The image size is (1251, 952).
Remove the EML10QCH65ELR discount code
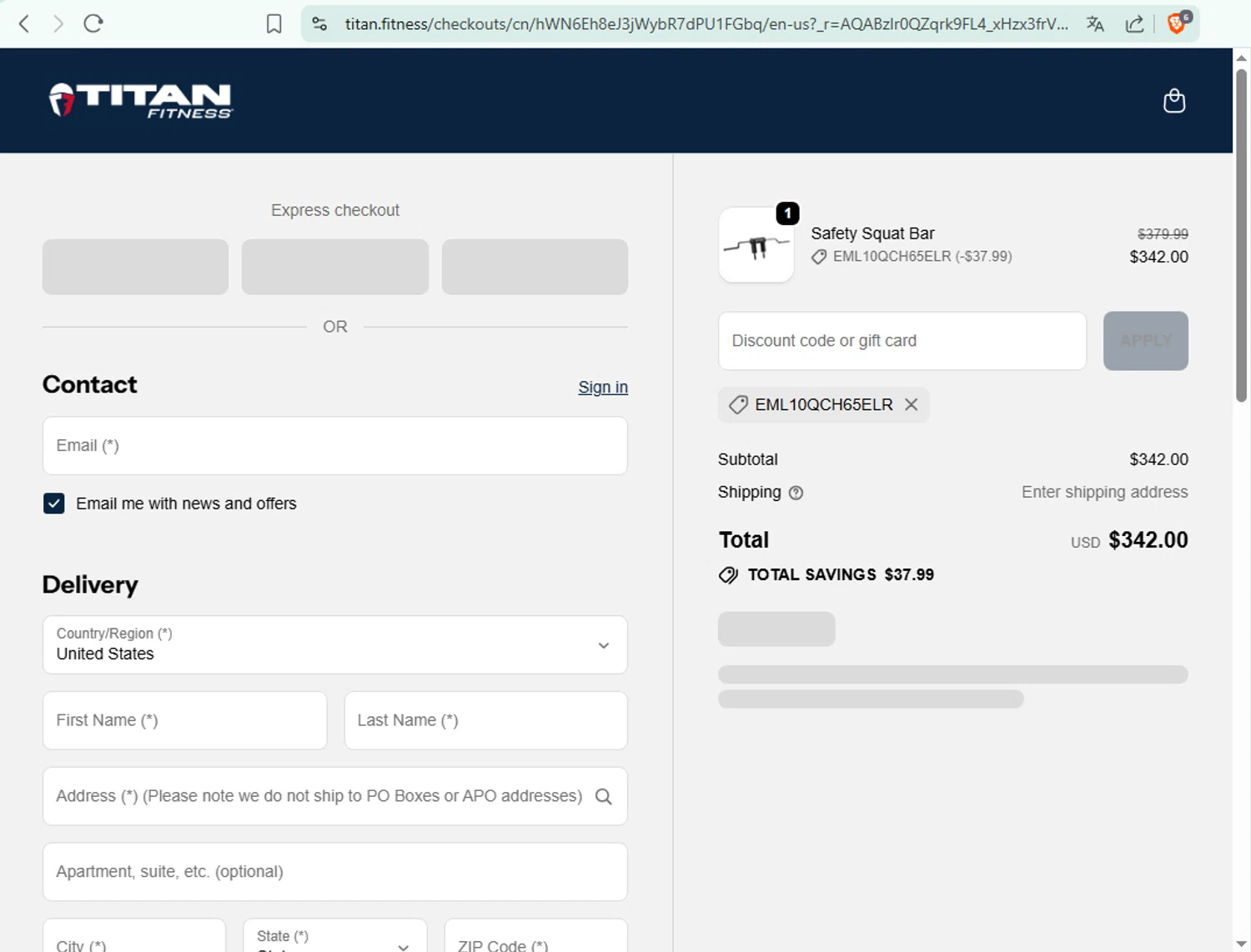click(912, 404)
